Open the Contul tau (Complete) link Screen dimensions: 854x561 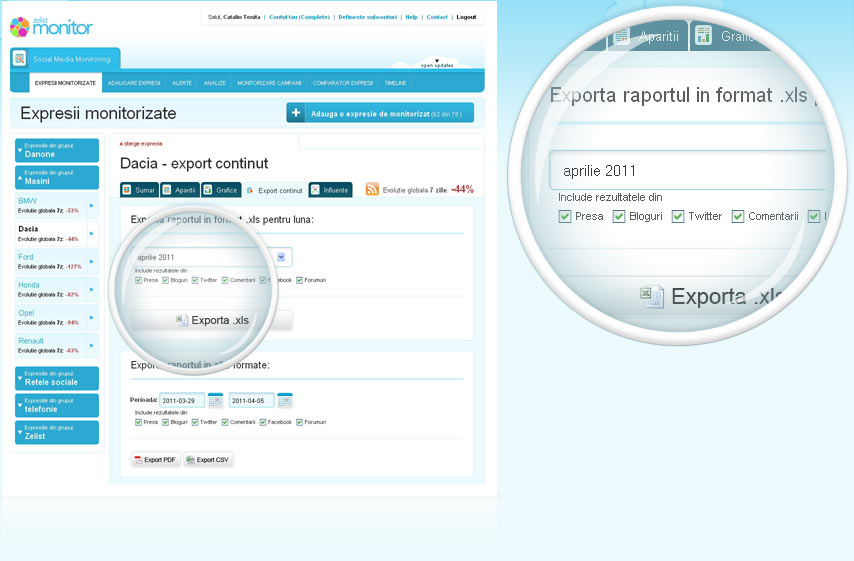pos(300,17)
